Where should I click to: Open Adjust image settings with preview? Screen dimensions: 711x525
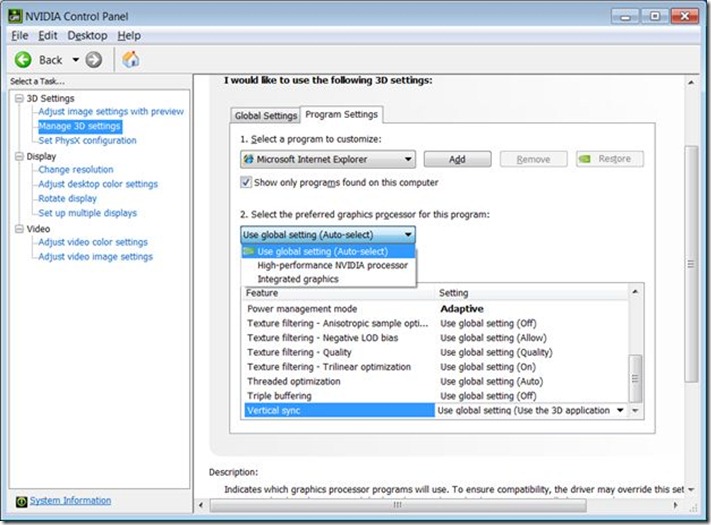[x=111, y=112]
